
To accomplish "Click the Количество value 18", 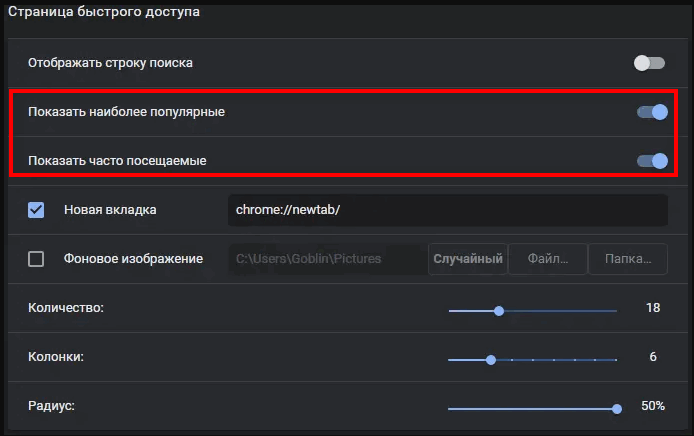I will (653, 308).
